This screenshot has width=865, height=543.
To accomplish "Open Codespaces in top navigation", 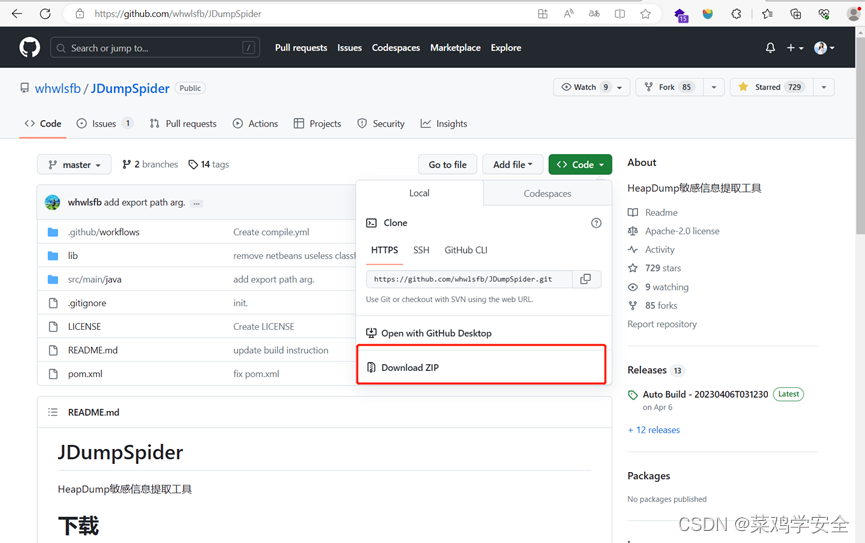I will [396, 48].
